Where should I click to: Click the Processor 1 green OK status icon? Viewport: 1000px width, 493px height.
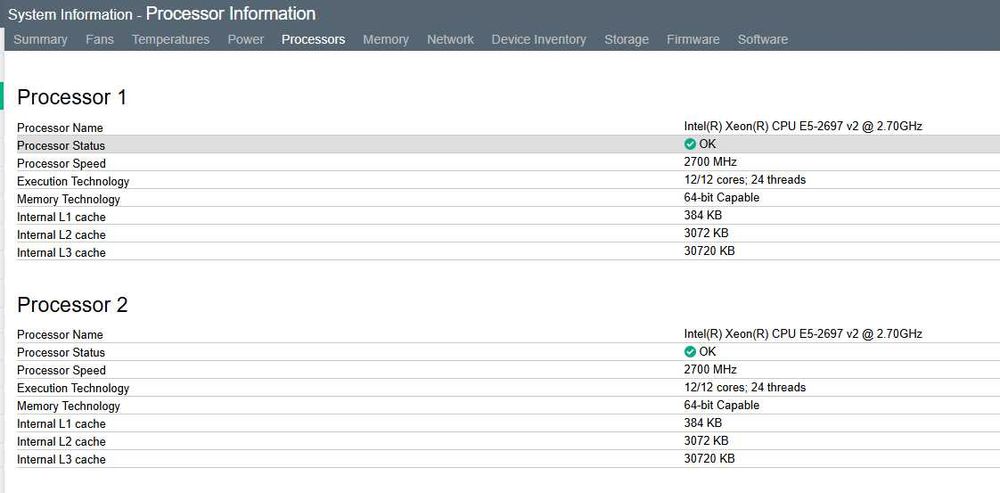[x=690, y=144]
